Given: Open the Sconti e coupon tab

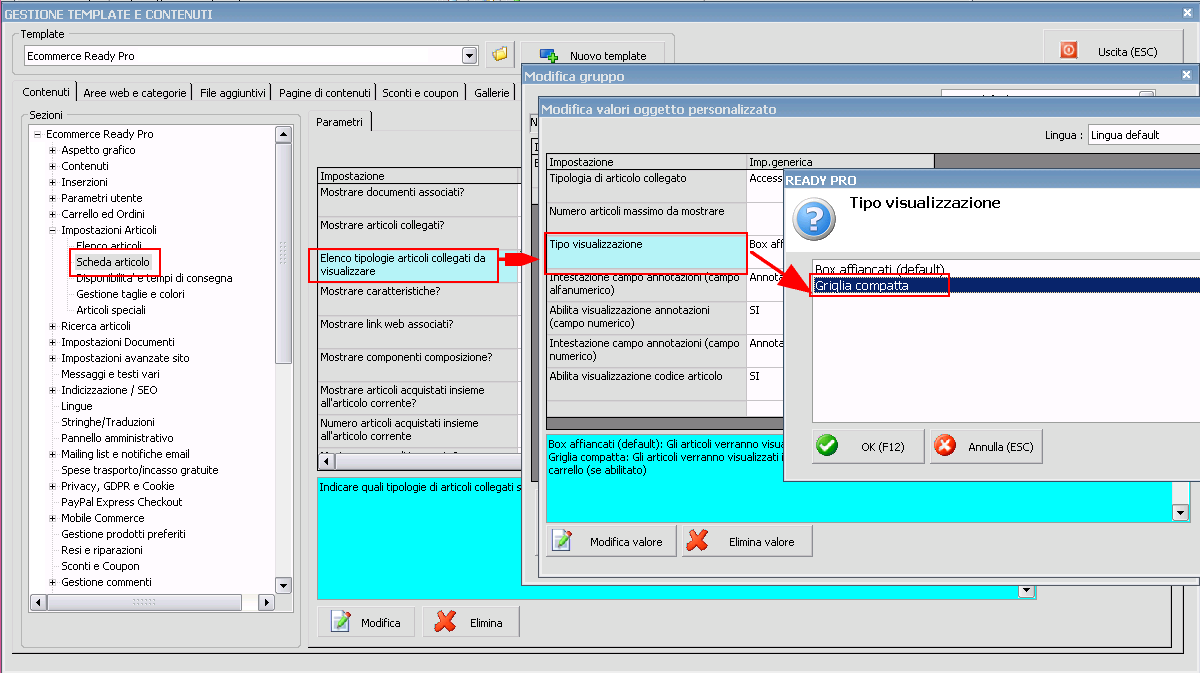Looking at the screenshot, I should coord(420,93).
